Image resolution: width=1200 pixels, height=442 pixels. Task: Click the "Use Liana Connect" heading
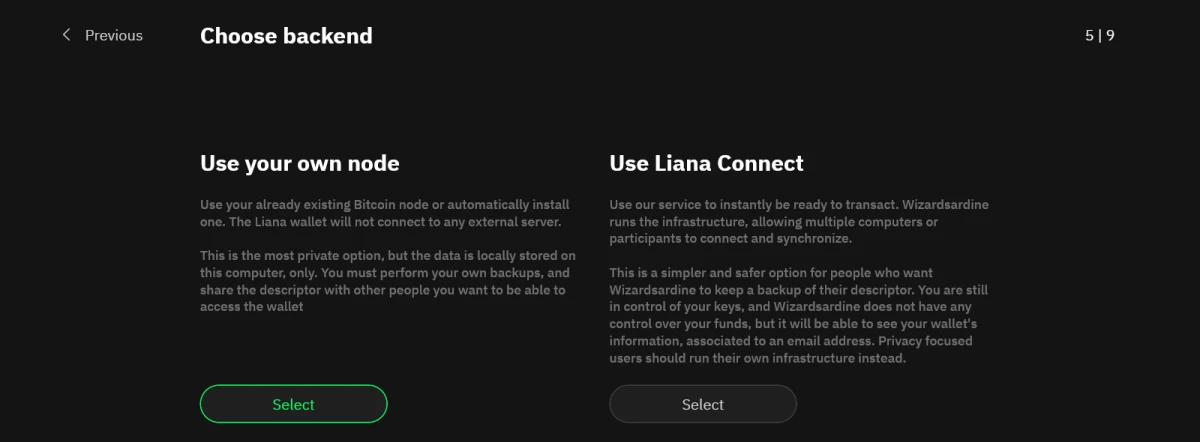pyautogui.click(x=706, y=163)
